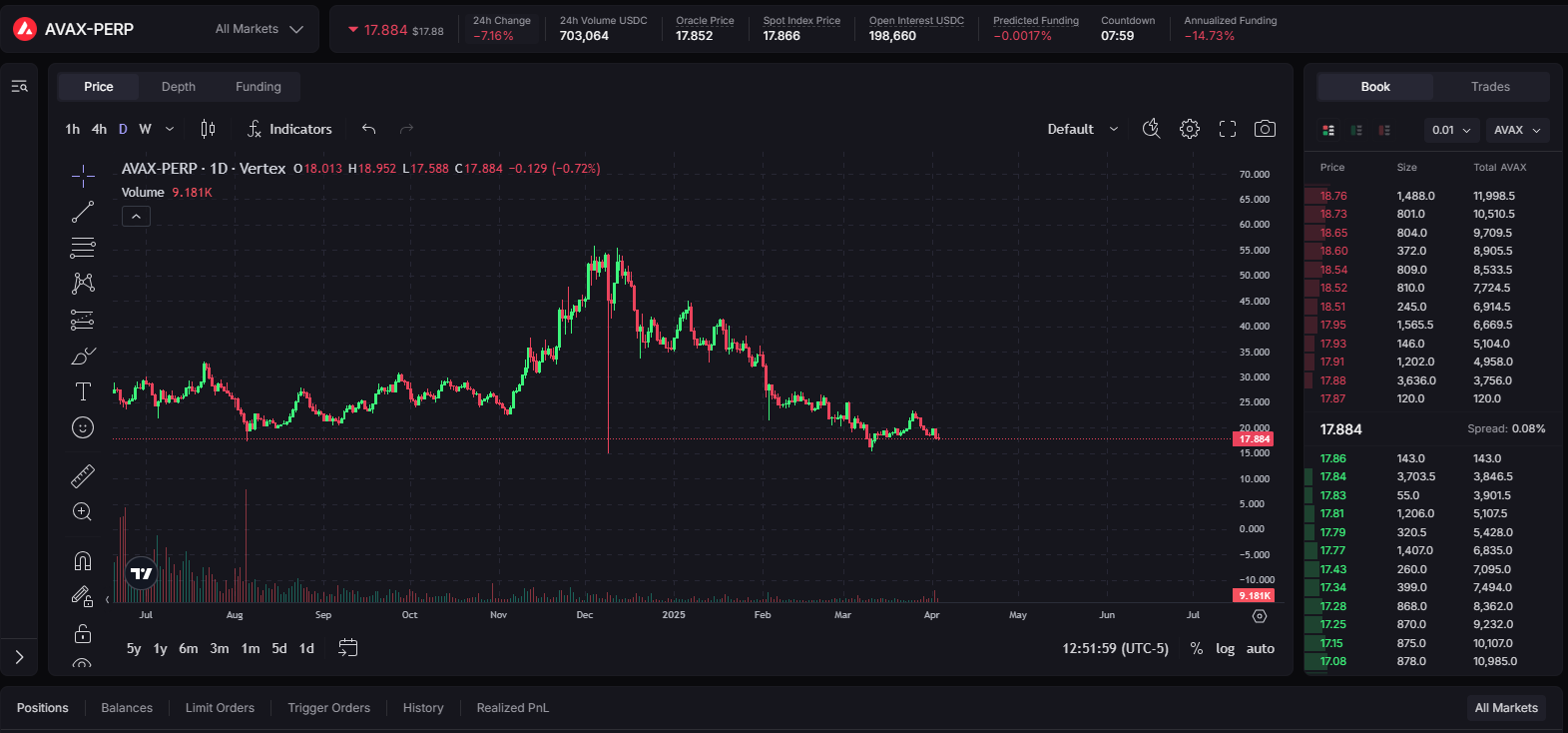The width and height of the screenshot is (1568, 733).
Task: Expand the collapsed left side panel arrow
Action: 19,657
